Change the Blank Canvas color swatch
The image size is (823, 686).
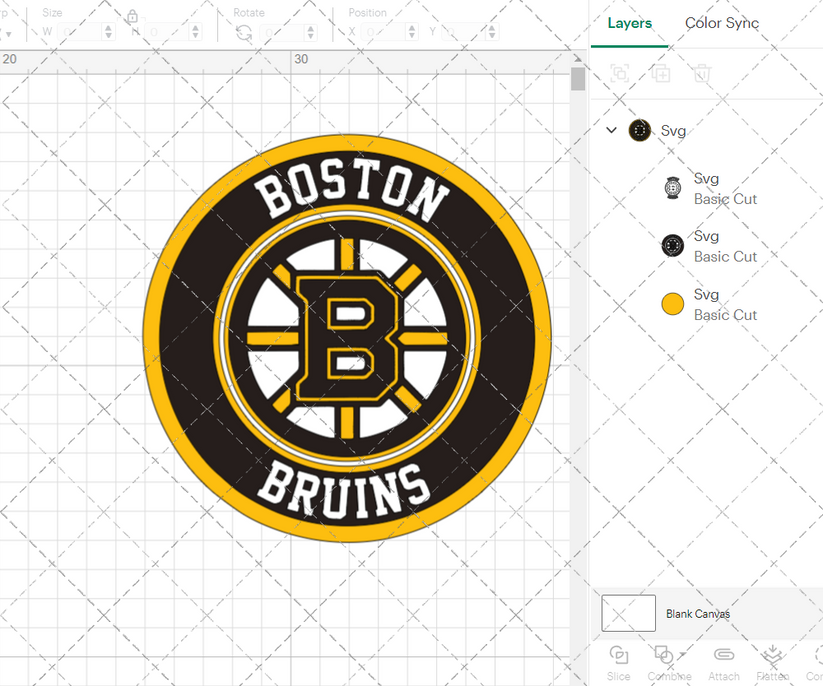coord(628,613)
